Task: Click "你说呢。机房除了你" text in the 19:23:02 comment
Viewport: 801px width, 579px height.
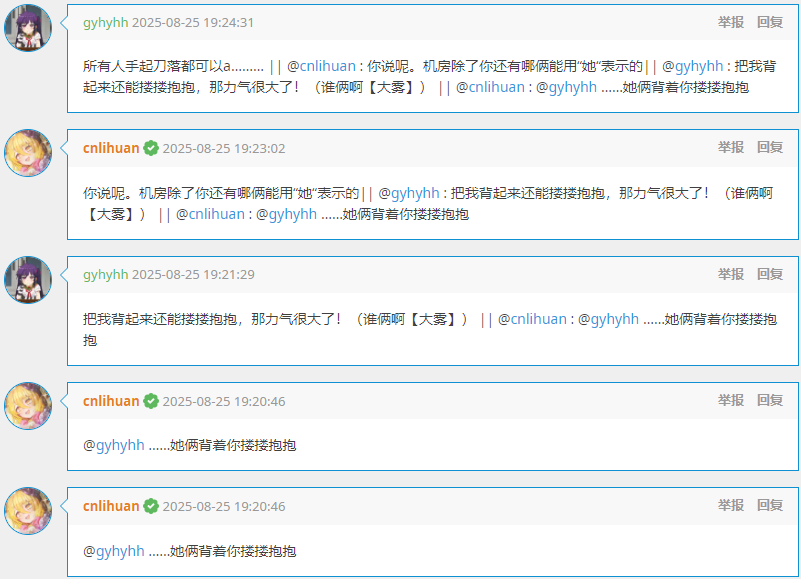Action: [x=146, y=193]
